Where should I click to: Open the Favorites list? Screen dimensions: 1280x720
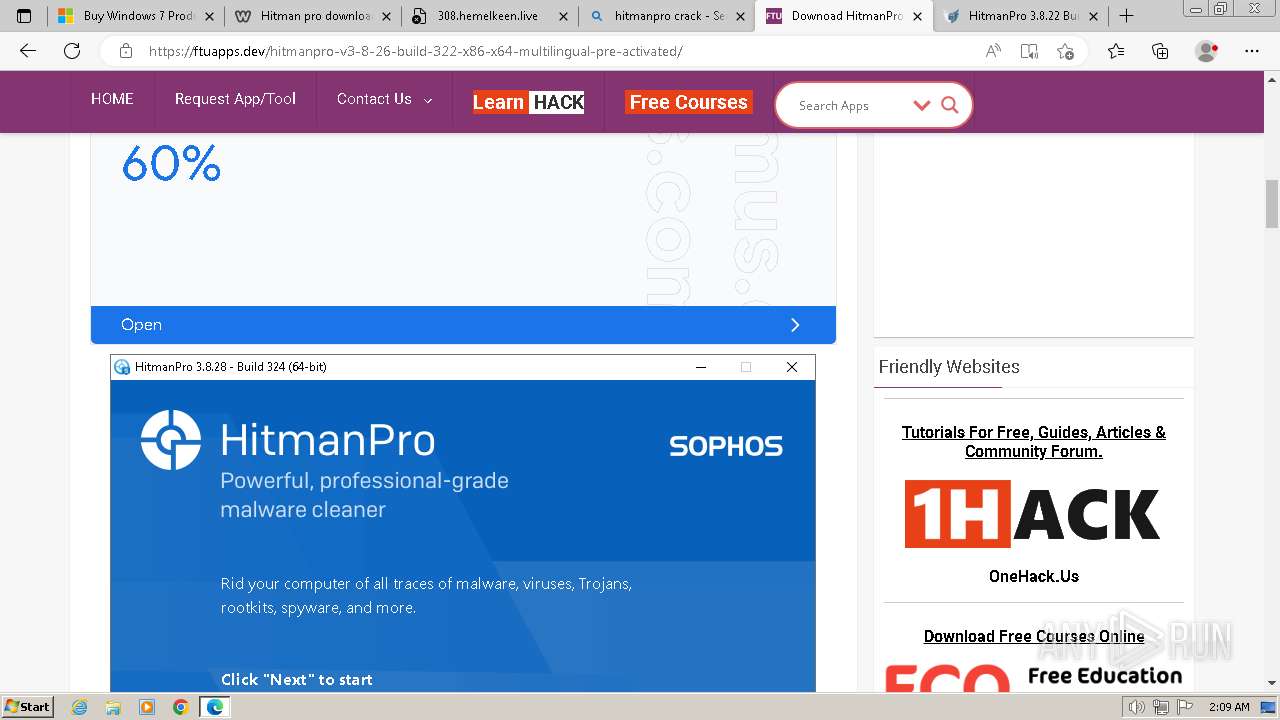pyautogui.click(x=1116, y=51)
